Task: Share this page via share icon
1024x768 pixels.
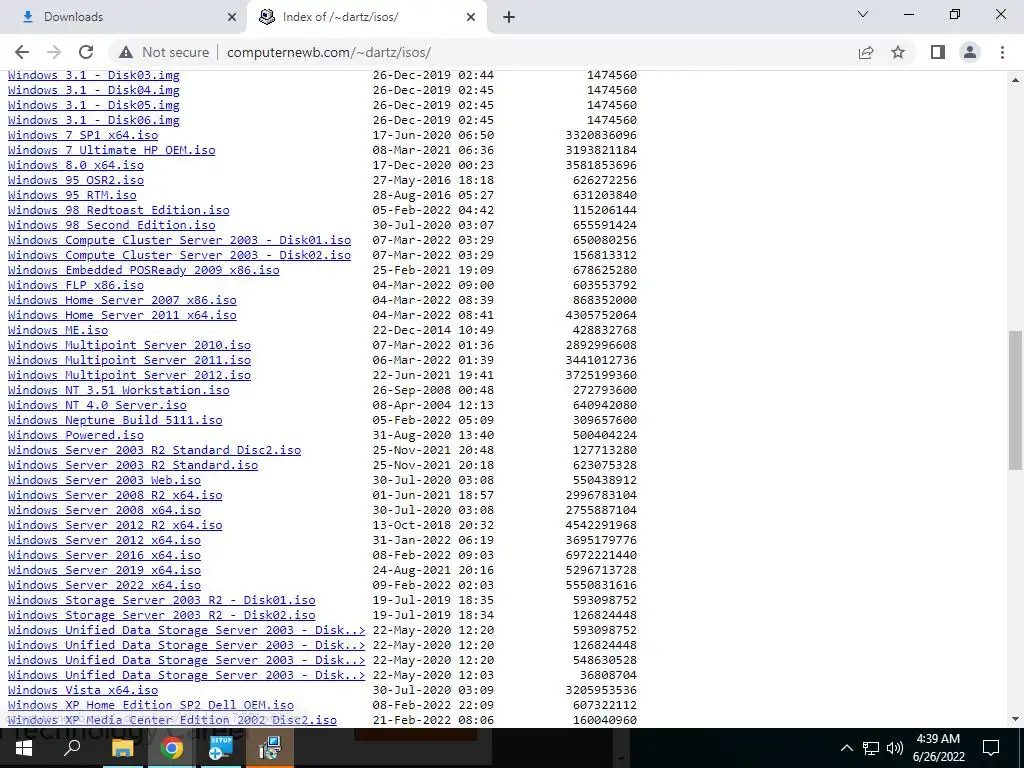Action: 866,52
